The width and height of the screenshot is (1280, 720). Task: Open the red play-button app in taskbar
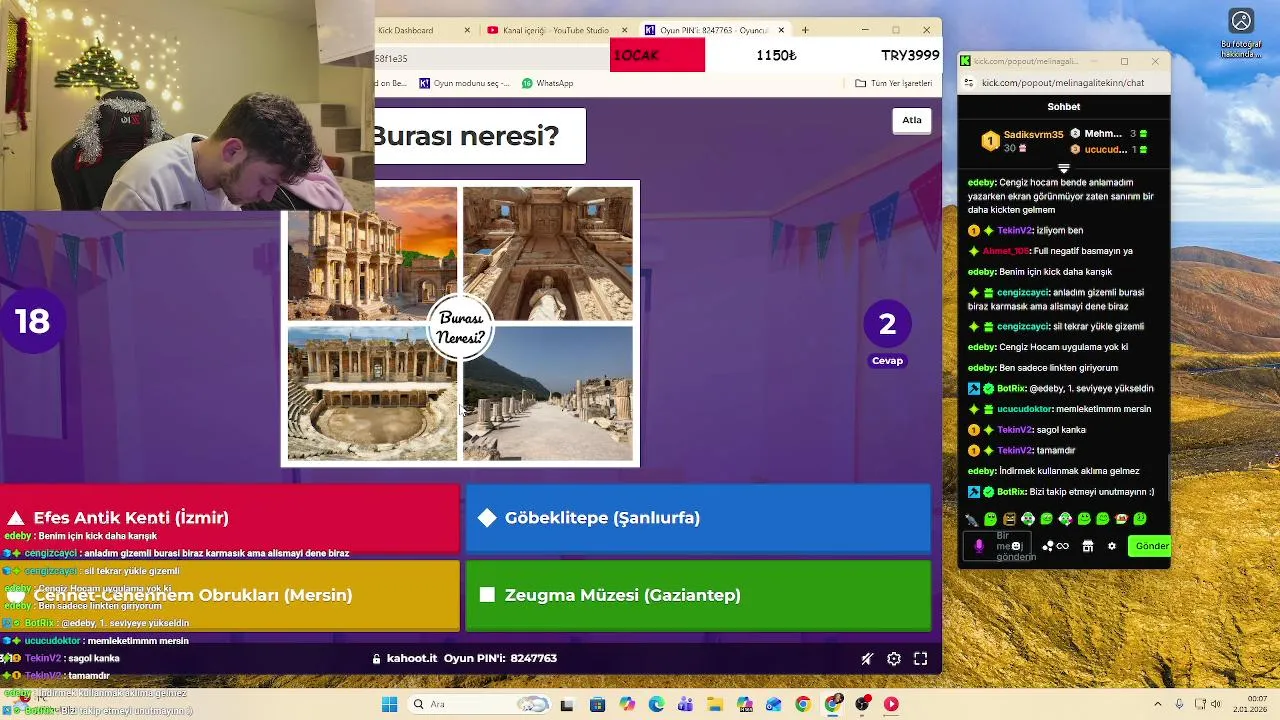coord(891,705)
